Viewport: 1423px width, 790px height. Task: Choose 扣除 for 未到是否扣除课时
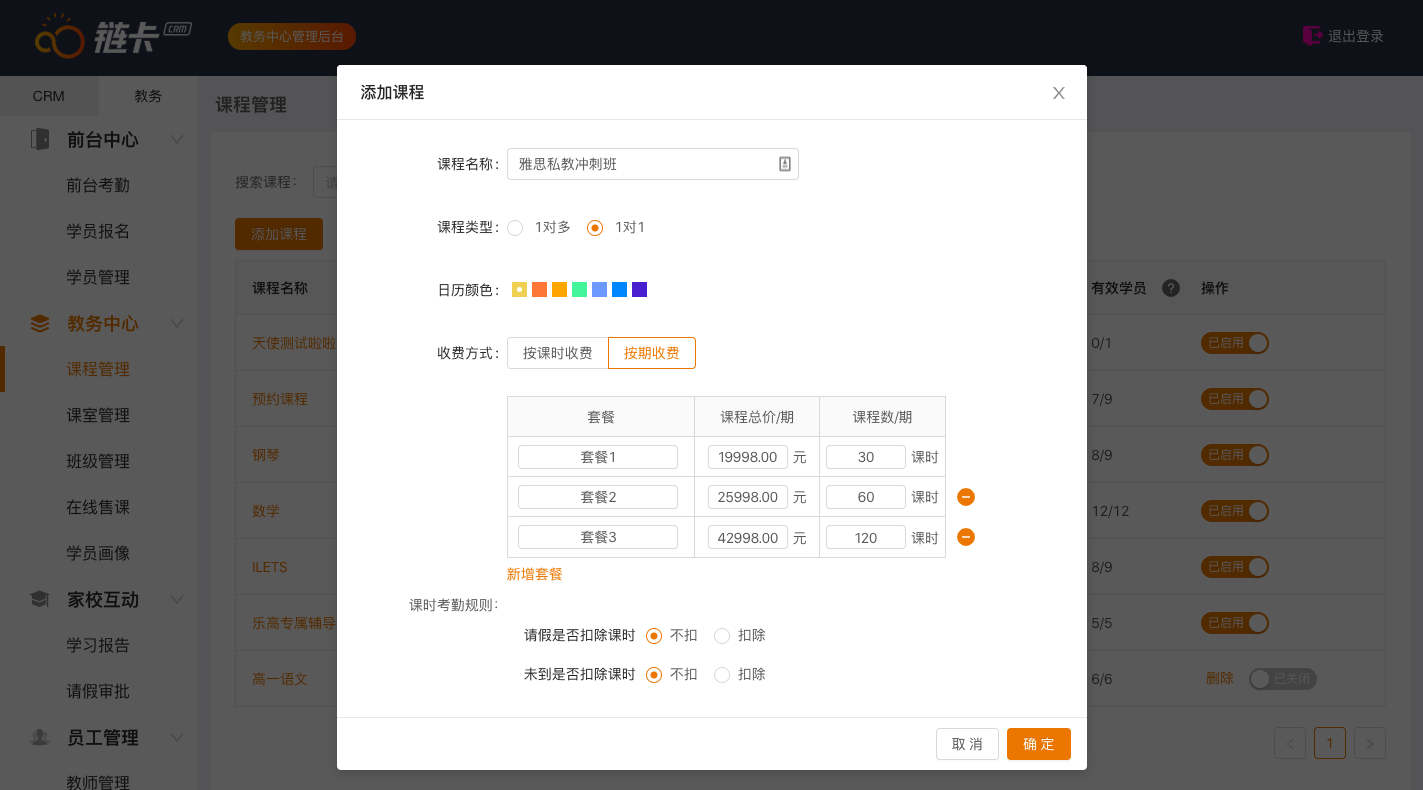(x=722, y=675)
